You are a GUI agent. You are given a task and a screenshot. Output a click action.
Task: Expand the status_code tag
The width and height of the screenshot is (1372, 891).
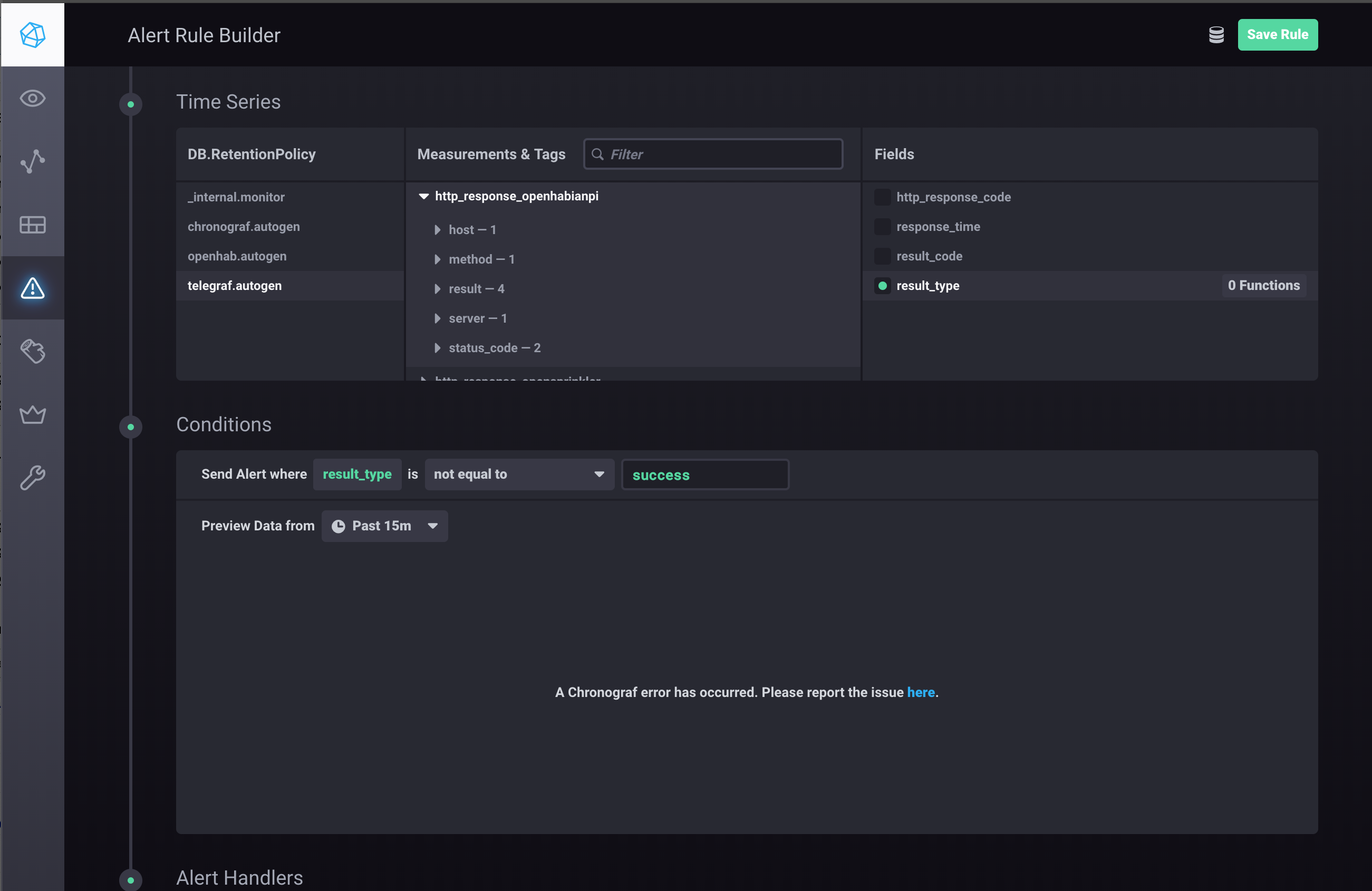[x=437, y=347]
